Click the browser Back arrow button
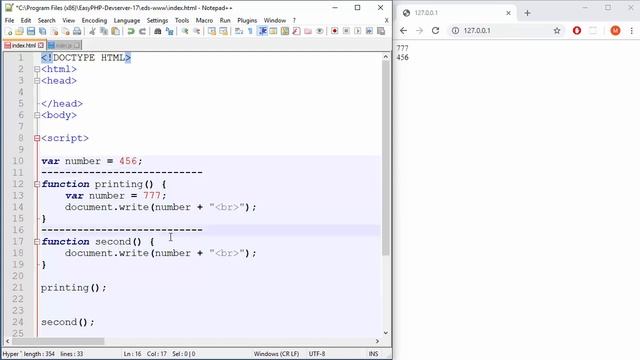 [x=403, y=31]
